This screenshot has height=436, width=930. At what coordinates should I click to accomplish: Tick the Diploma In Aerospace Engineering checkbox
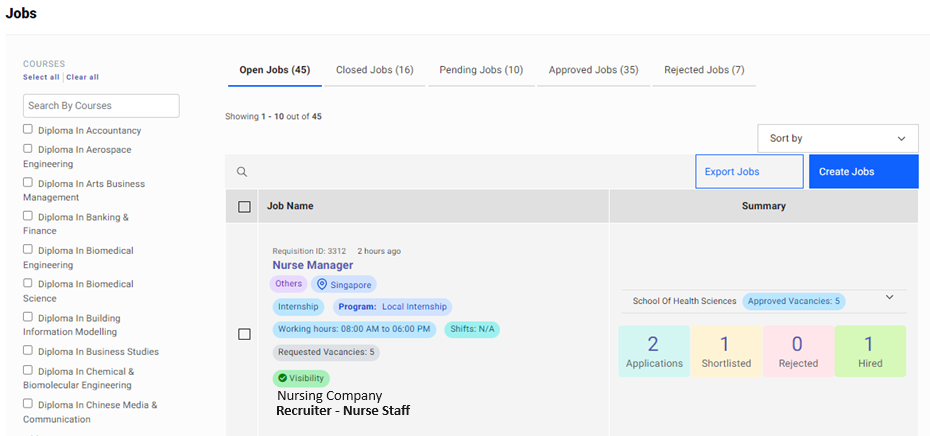point(28,149)
